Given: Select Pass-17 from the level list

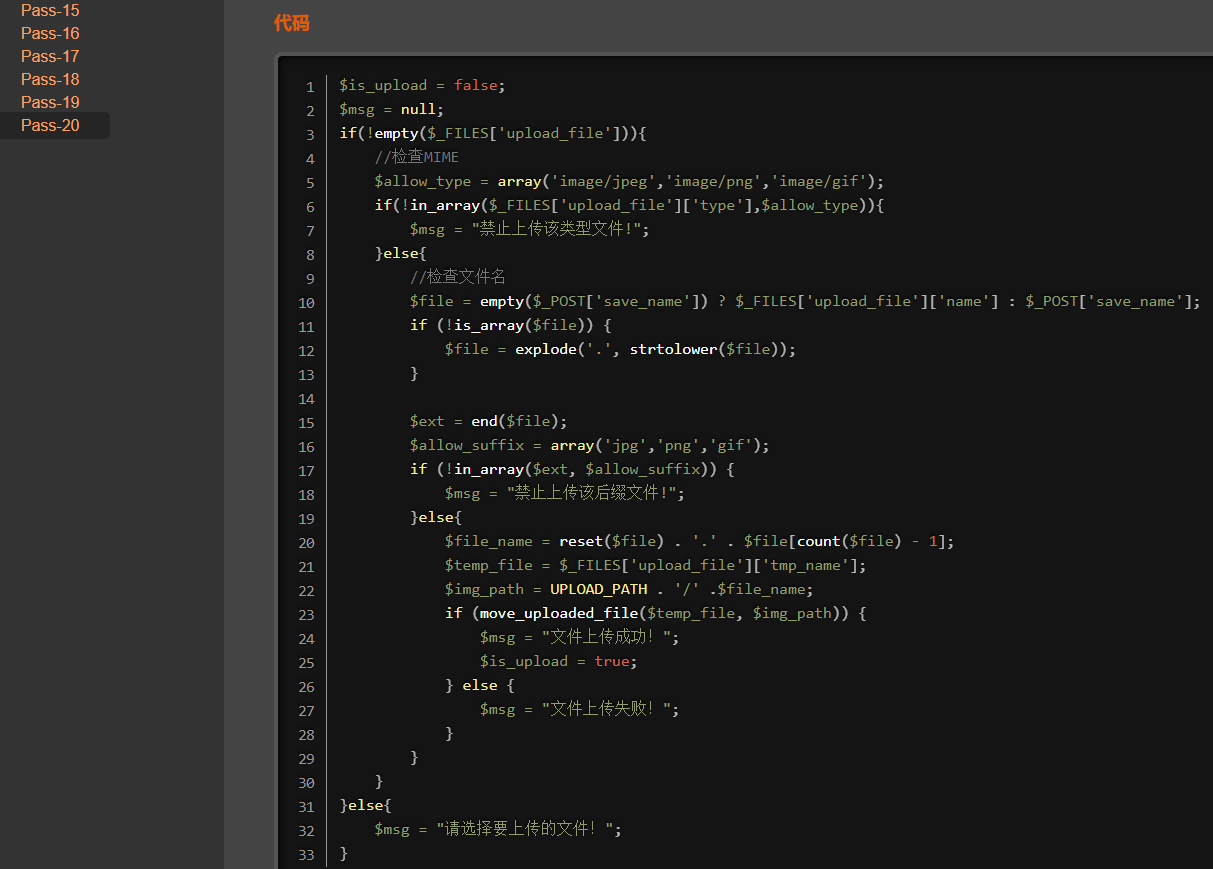Looking at the screenshot, I should pyautogui.click(x=50, y=57).
